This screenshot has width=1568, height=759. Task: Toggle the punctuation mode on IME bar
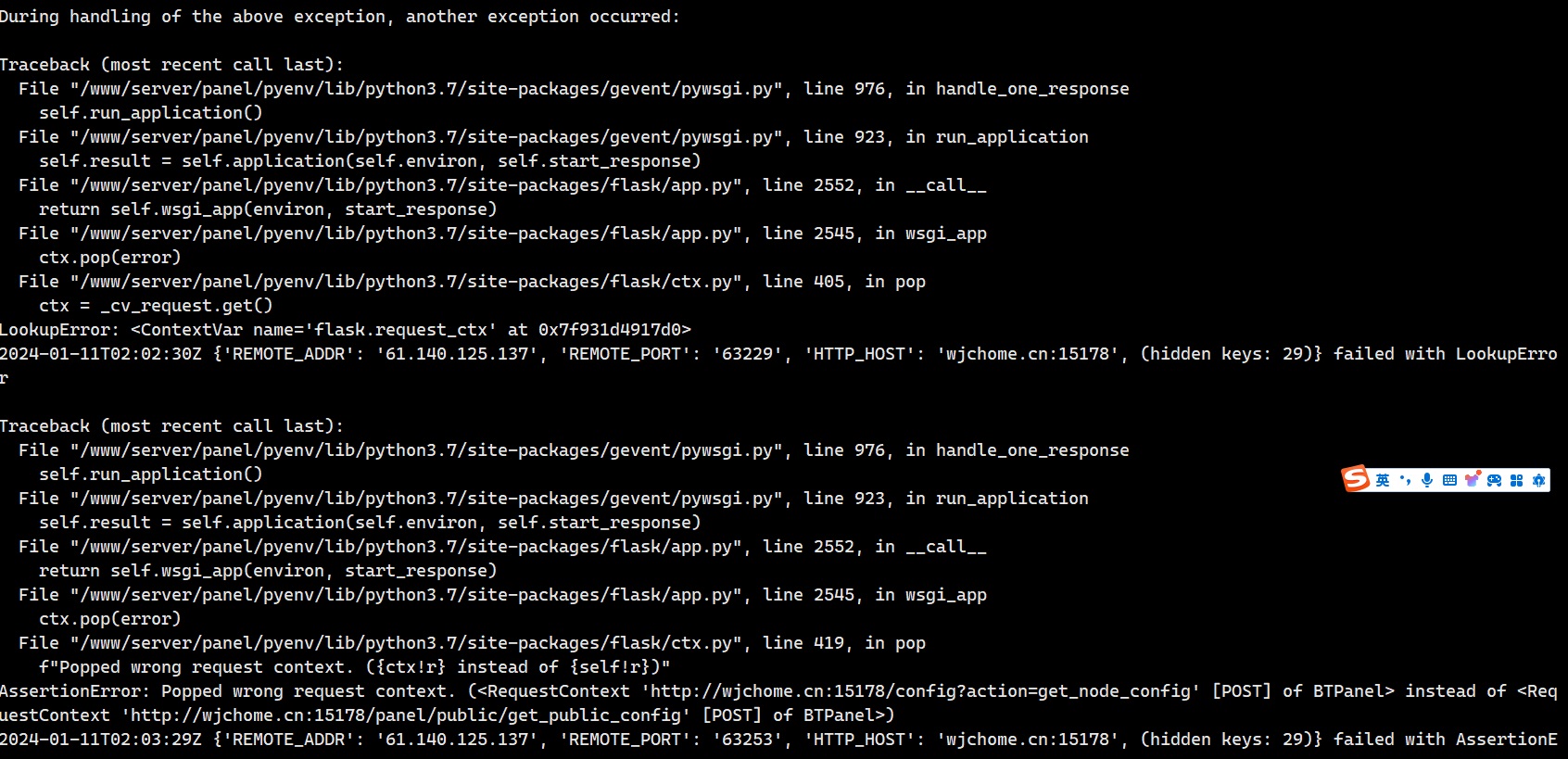(x=1405, y=480)
